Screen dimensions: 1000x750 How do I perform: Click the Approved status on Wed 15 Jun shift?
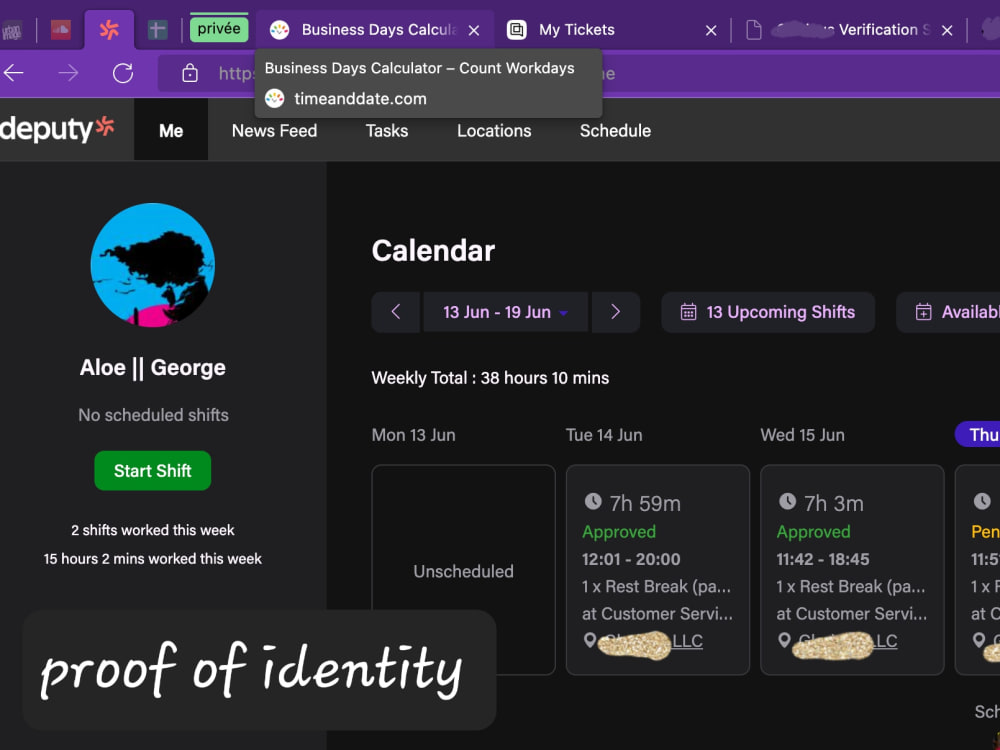click(x=813, y=532)
